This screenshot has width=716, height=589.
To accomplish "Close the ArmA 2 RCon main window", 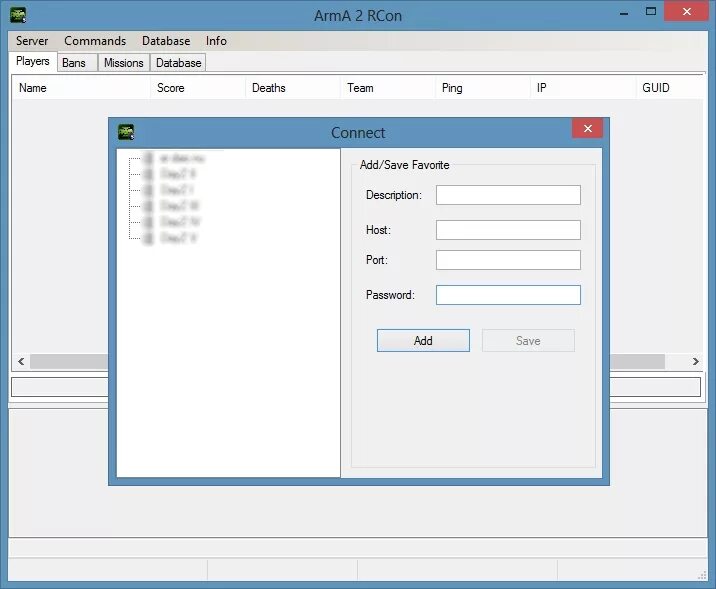I will [686, 12].
